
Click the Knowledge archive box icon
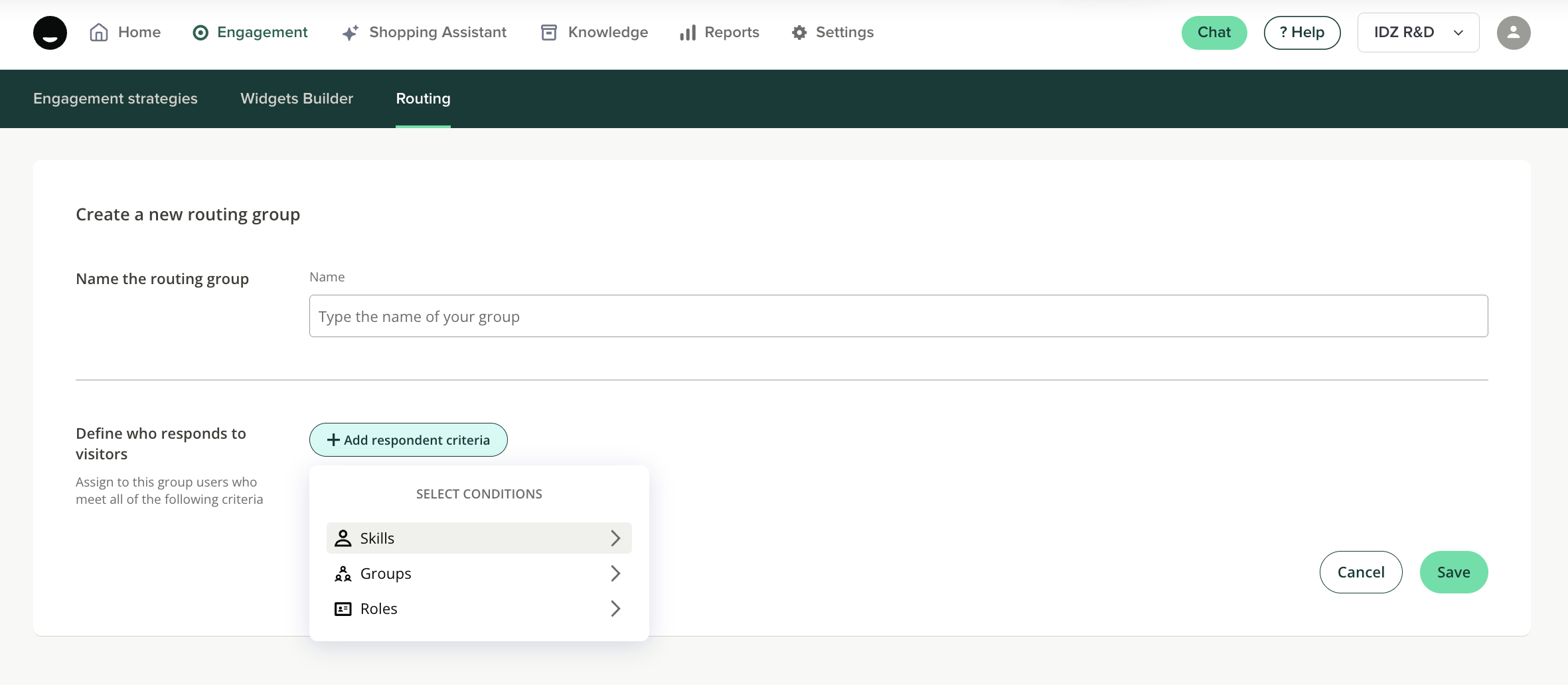point(549,33)
